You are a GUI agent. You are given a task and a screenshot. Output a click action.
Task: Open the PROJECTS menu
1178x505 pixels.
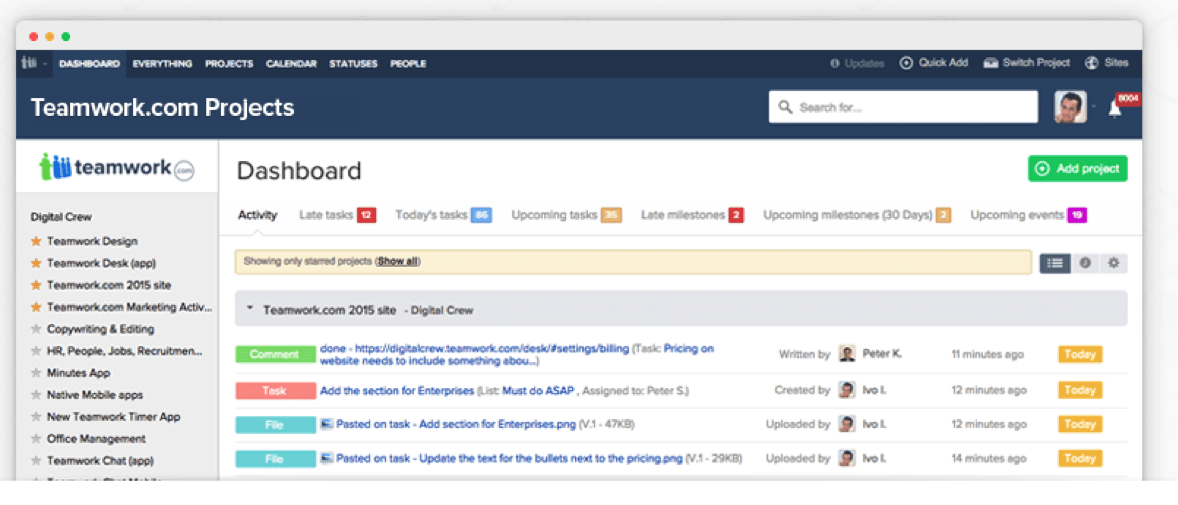pyautogui.click(x=229, y=64)
